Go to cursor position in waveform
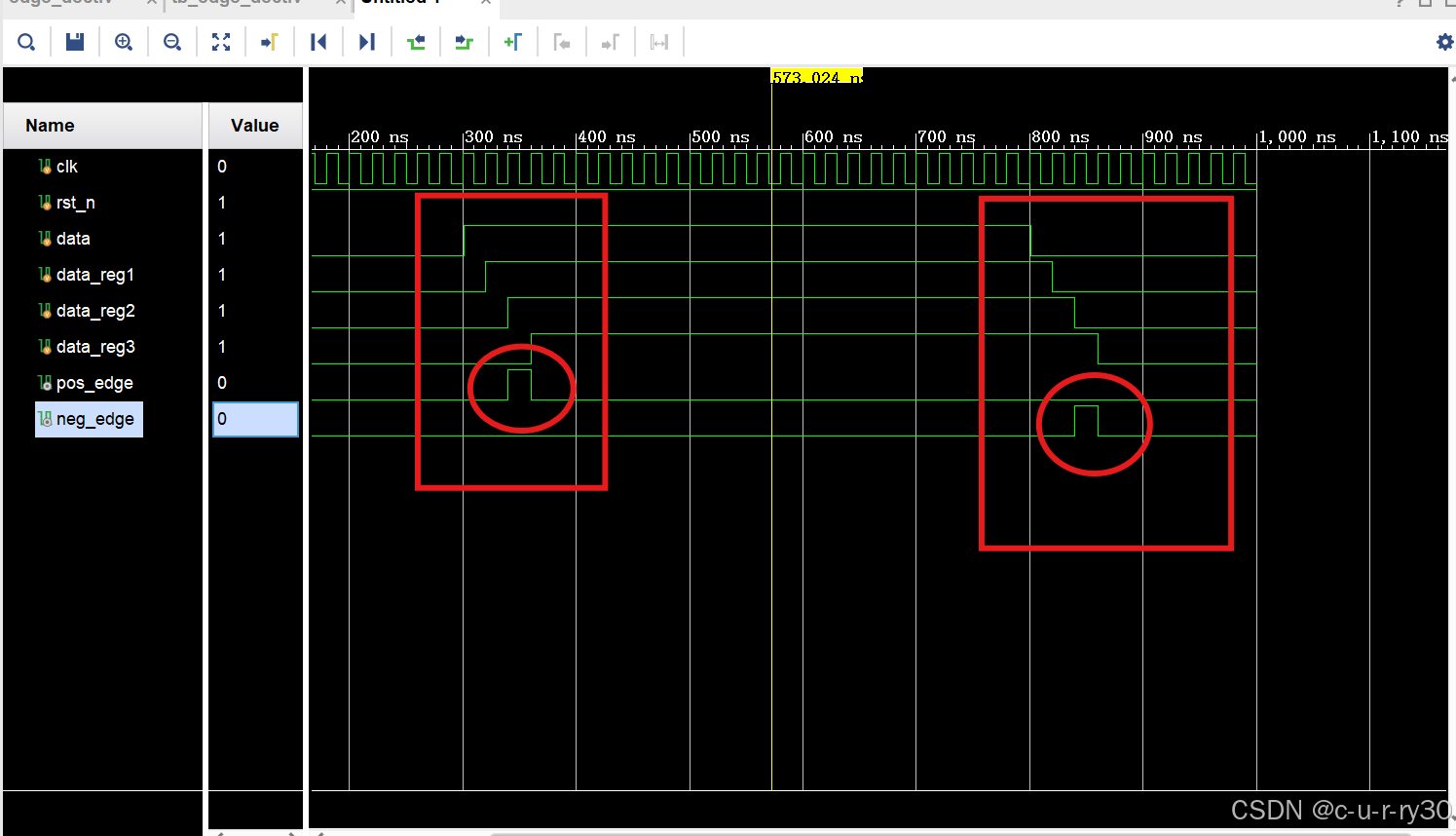Image resolution: width=1456 pixels, height=836 pixels. [270, 42]
